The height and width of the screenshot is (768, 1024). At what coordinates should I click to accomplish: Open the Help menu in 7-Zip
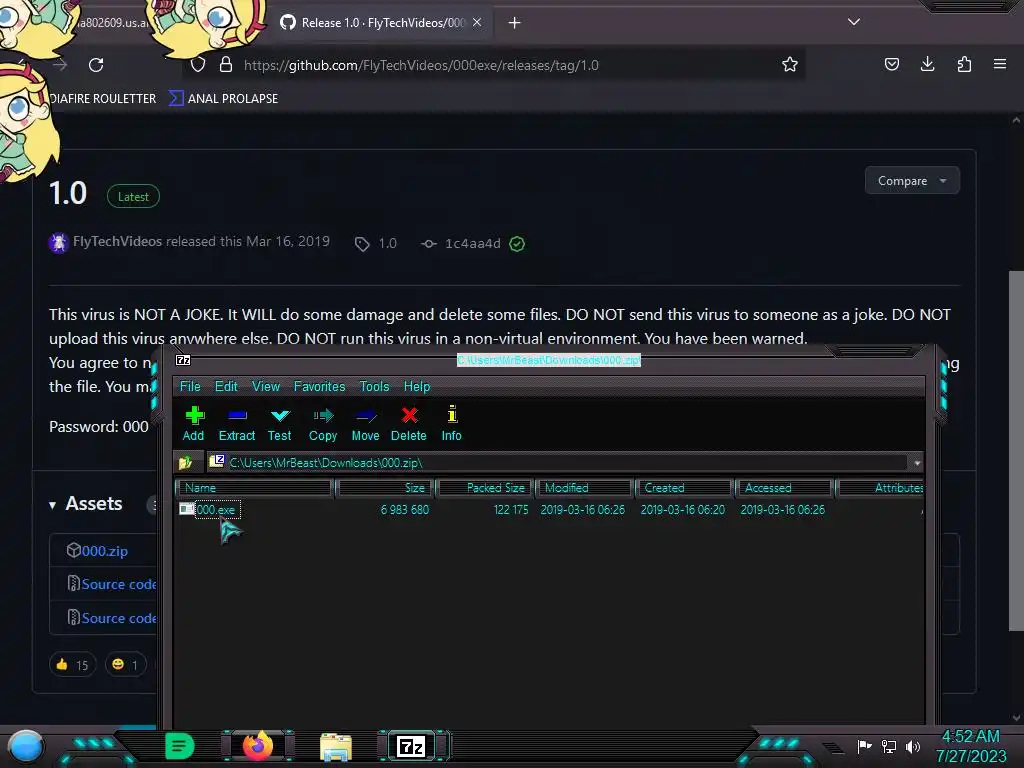(x=417, y=386)
